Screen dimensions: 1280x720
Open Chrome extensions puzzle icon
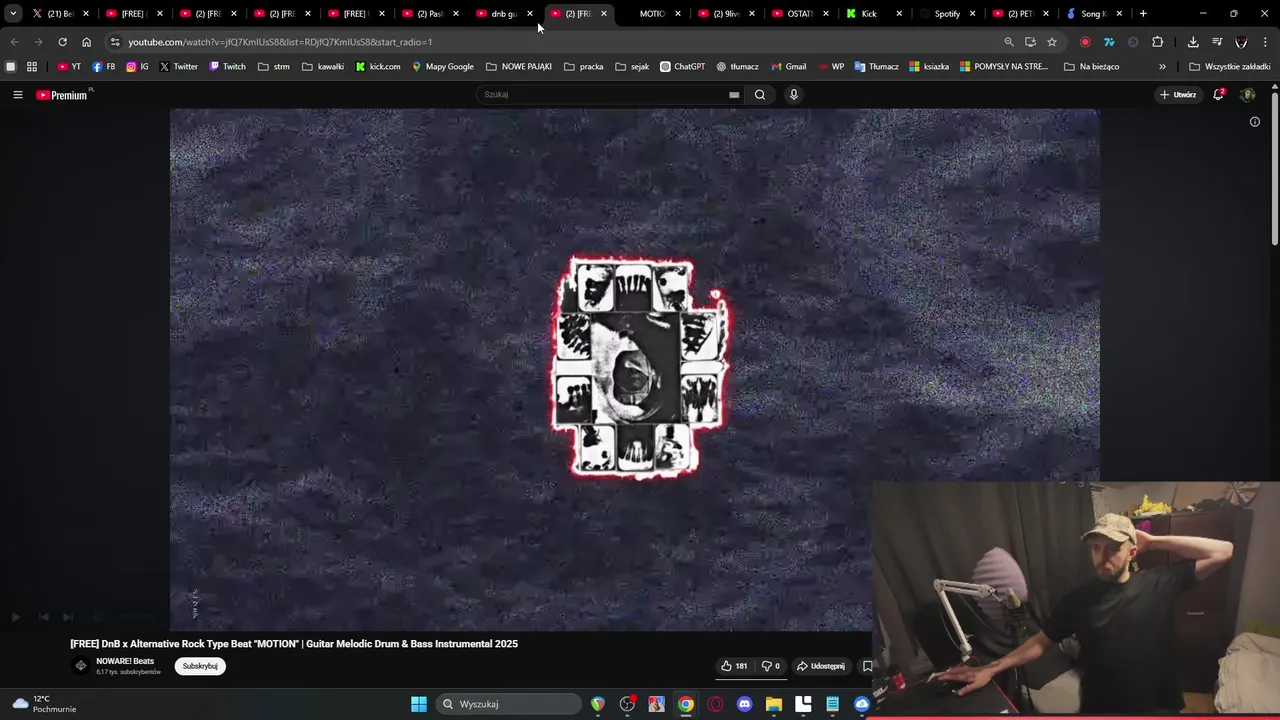click(1157, 42)
